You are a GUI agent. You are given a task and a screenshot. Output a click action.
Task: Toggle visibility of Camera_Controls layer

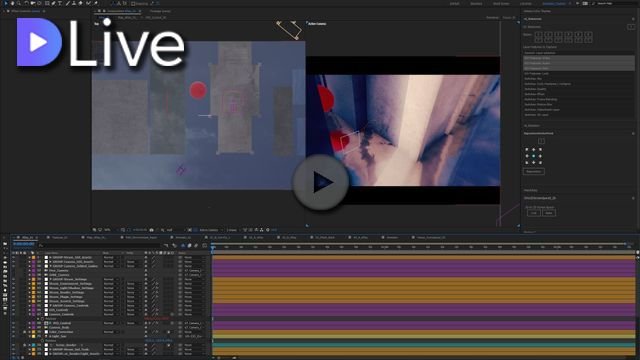coord(13,314)
